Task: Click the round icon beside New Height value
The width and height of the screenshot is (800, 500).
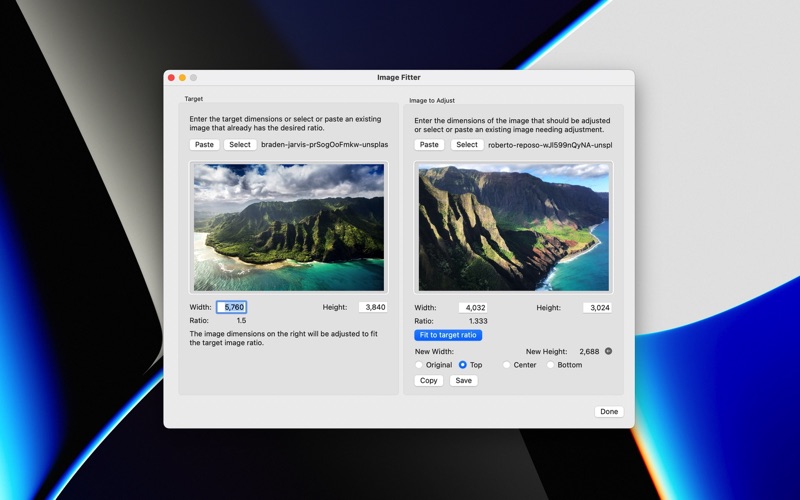Action: coord(608,351)
